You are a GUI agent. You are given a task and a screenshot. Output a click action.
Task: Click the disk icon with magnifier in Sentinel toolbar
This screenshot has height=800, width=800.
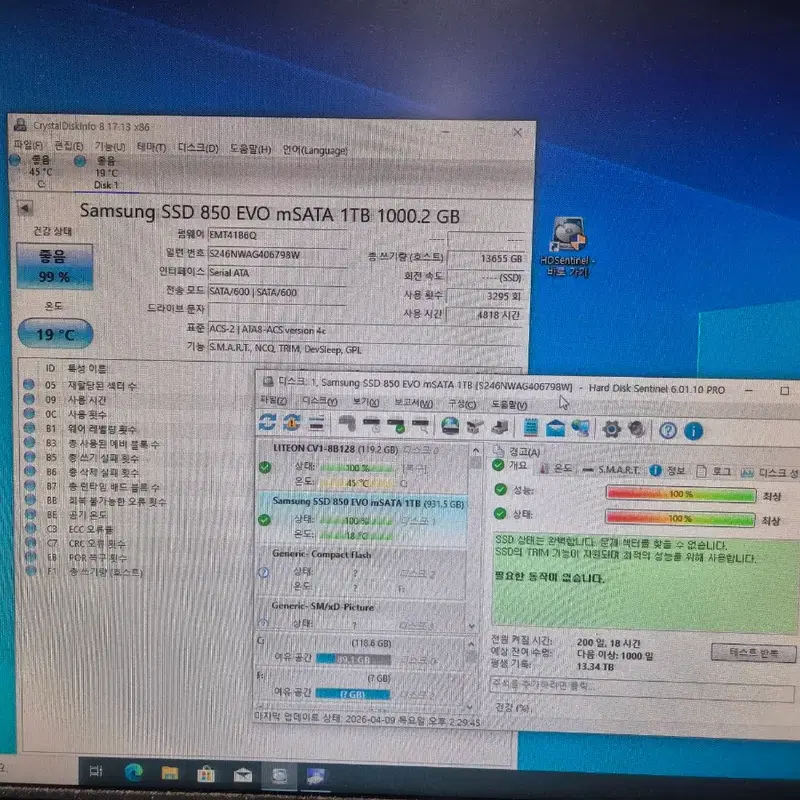(421, 426)
